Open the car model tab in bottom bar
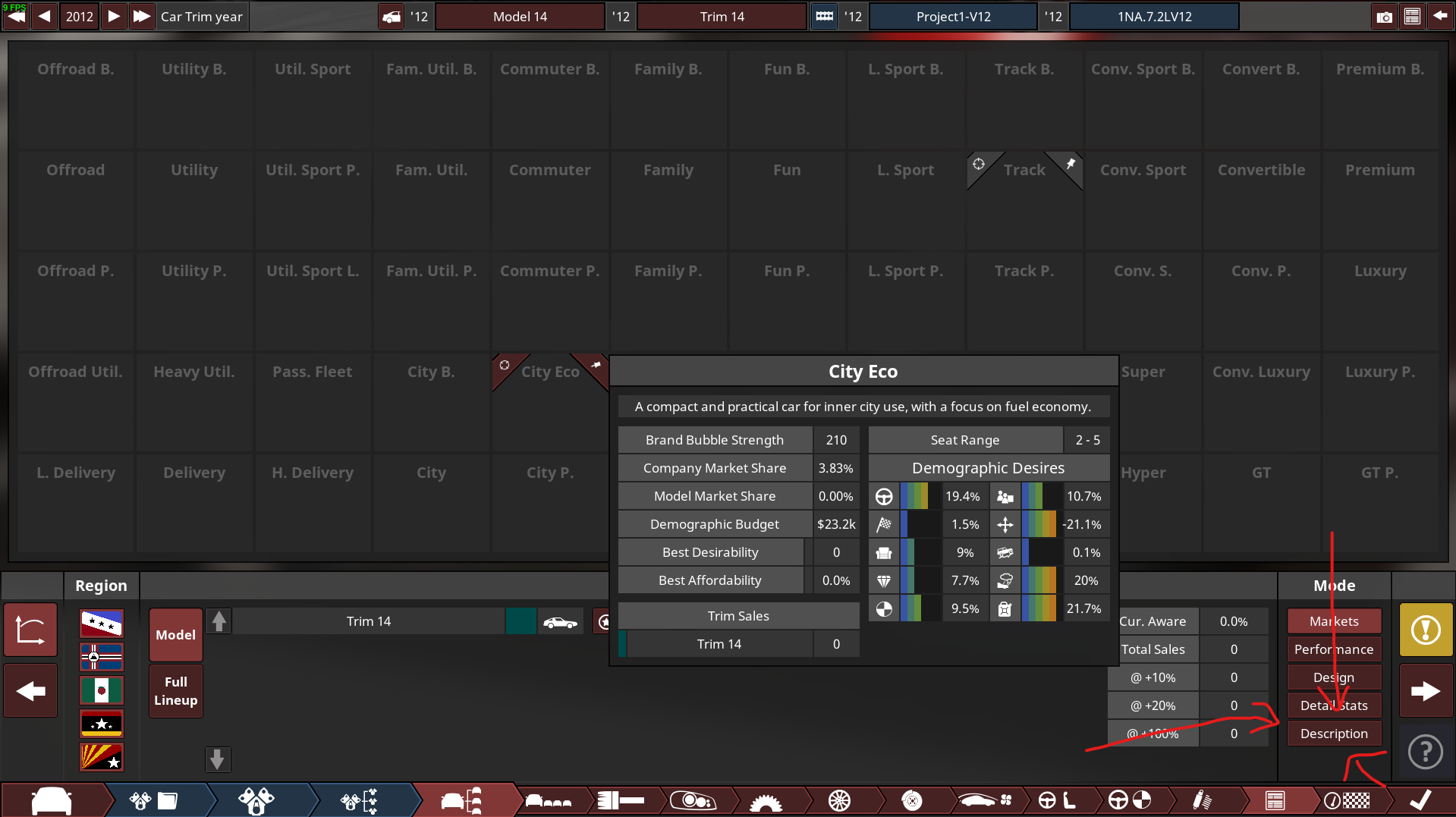This screenshot has width=1456, height=817. [x=52, y=800]
